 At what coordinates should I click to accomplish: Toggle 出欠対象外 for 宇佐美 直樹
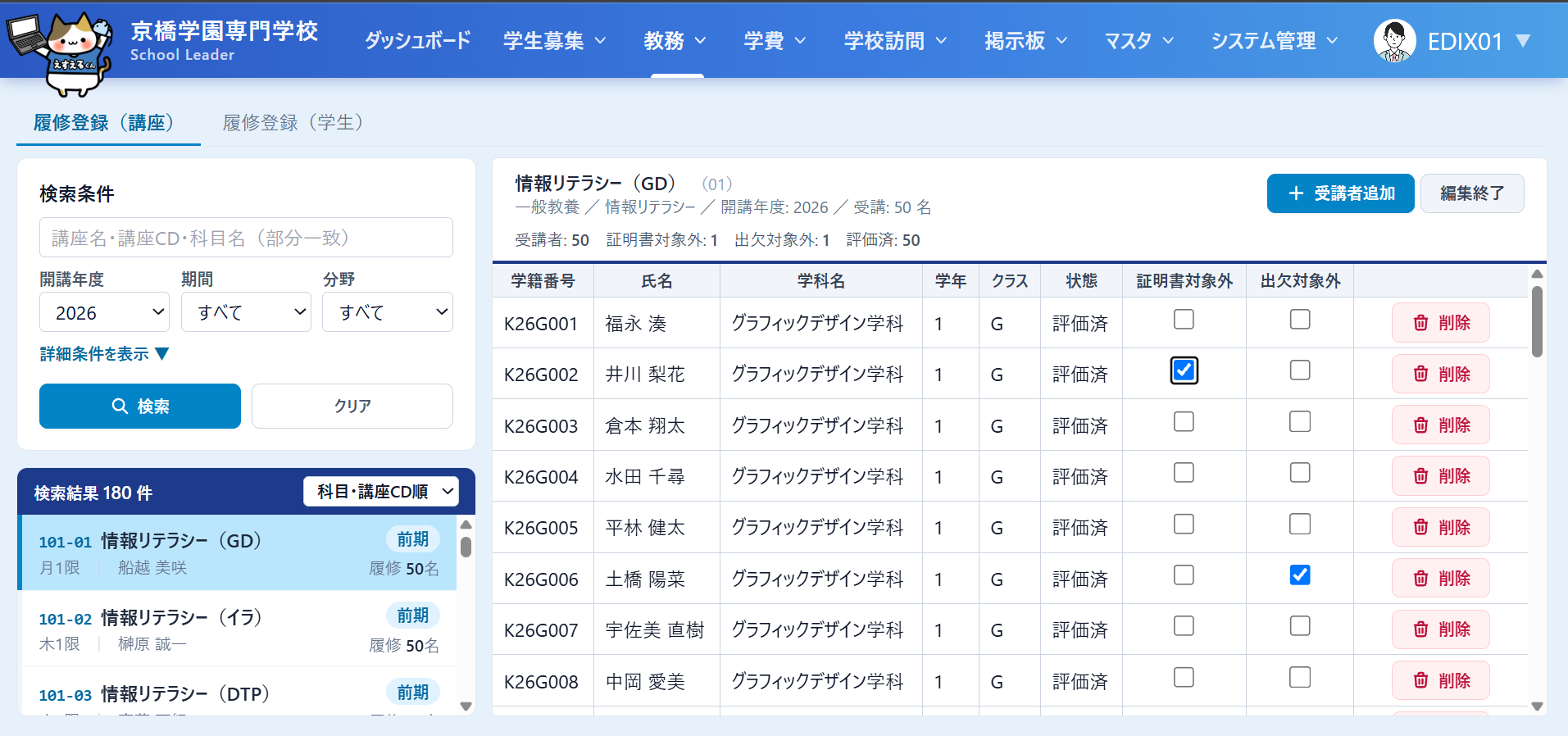(x=1300, y=626)
